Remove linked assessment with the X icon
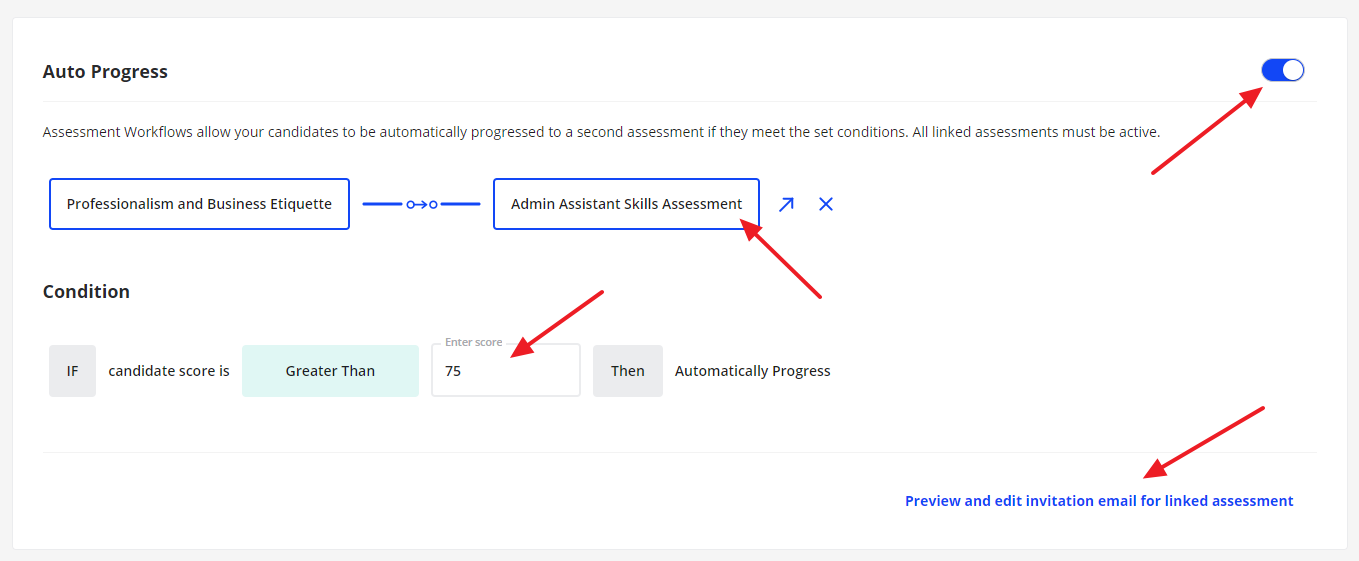 tap(826, 204)
